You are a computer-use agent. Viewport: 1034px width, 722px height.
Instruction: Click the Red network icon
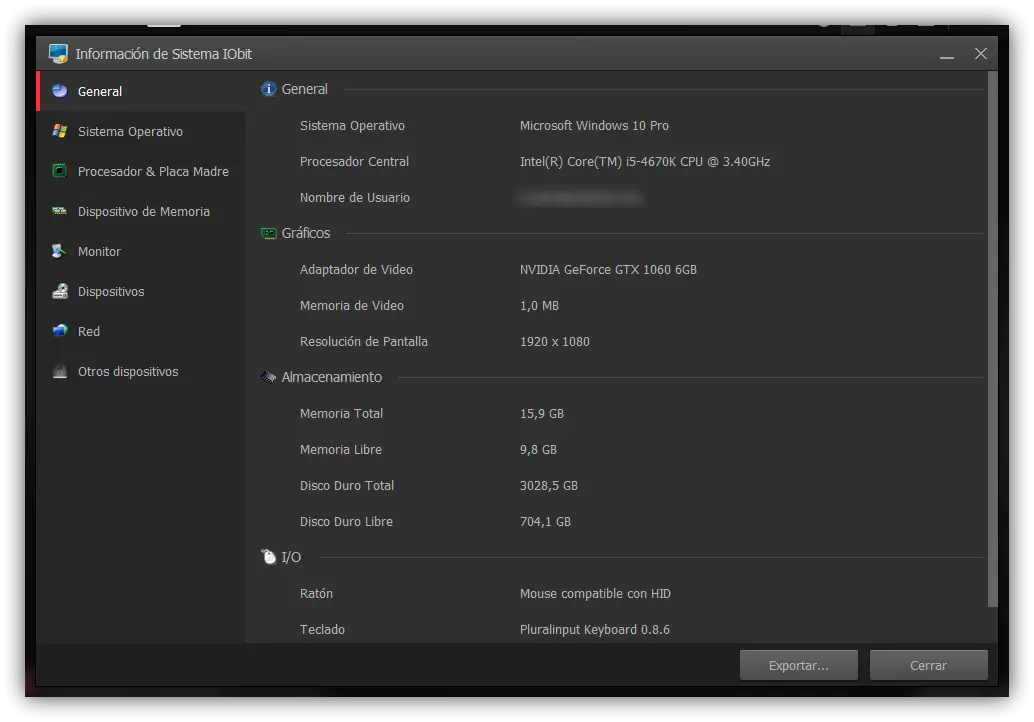[59, 331]
